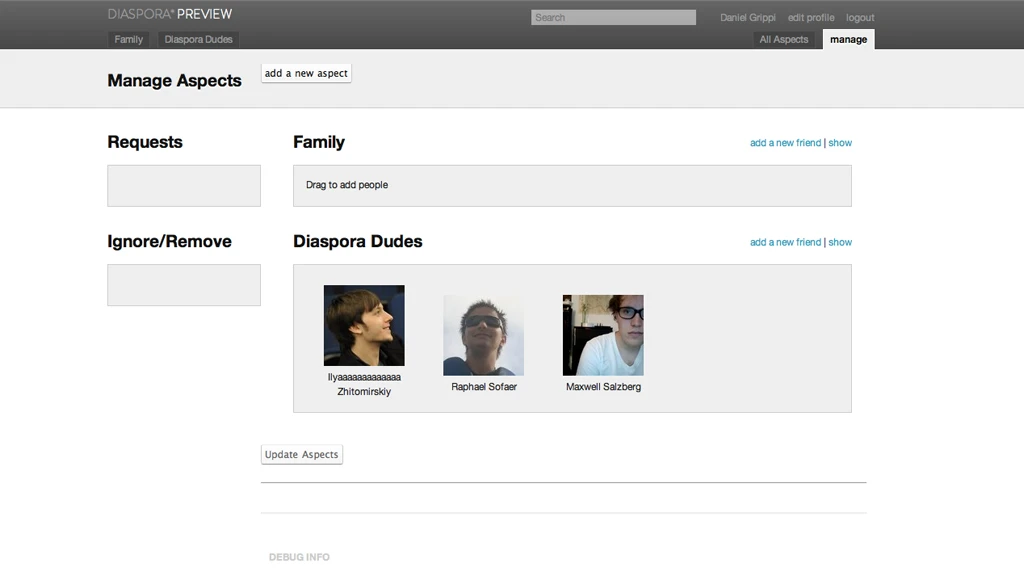The height and width of the screenshot is (576, 1024).
Task: Switch to Diaspora Dudes aspect tab
Action: pyautogui.click(x=199, y=39)
